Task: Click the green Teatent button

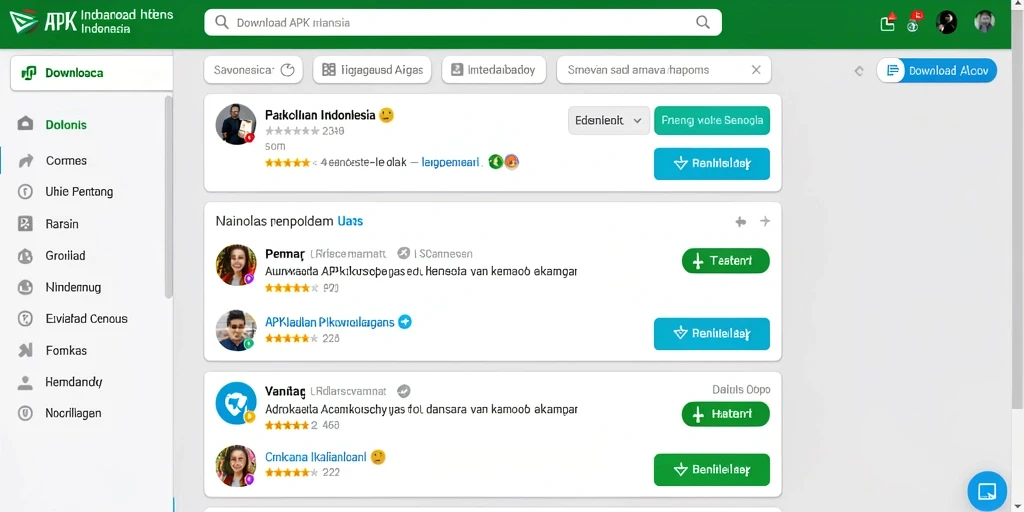Action: coord(726,261)
